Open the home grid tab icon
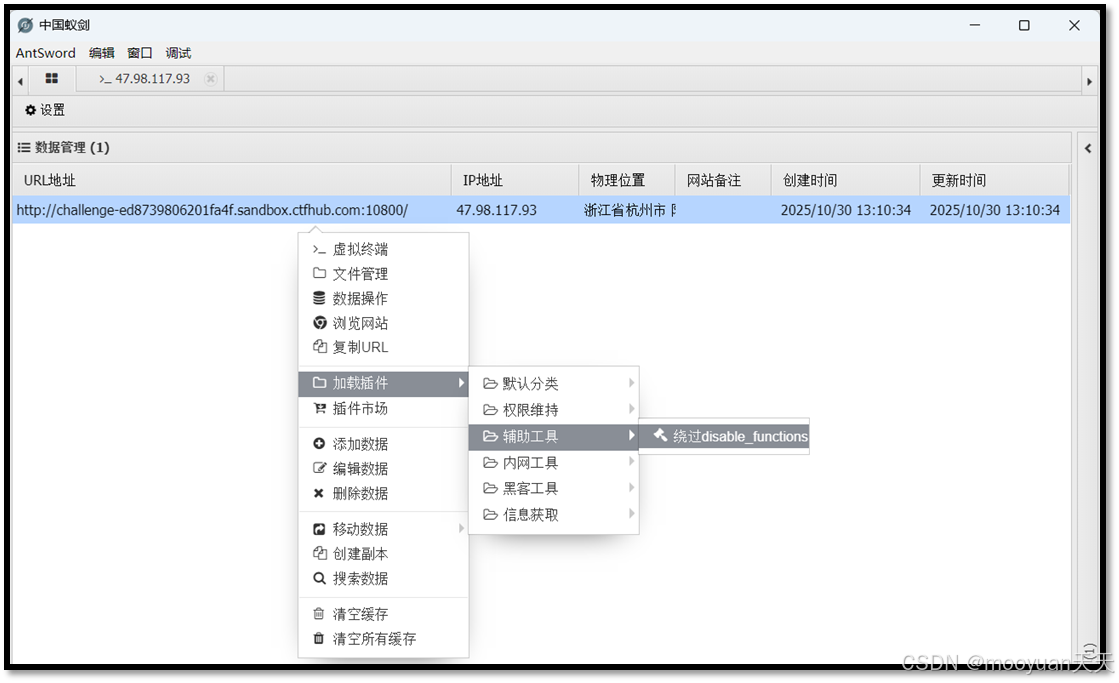Image resolution: width=1119 pixels, height=683 pixels. (x=51, y=79)
